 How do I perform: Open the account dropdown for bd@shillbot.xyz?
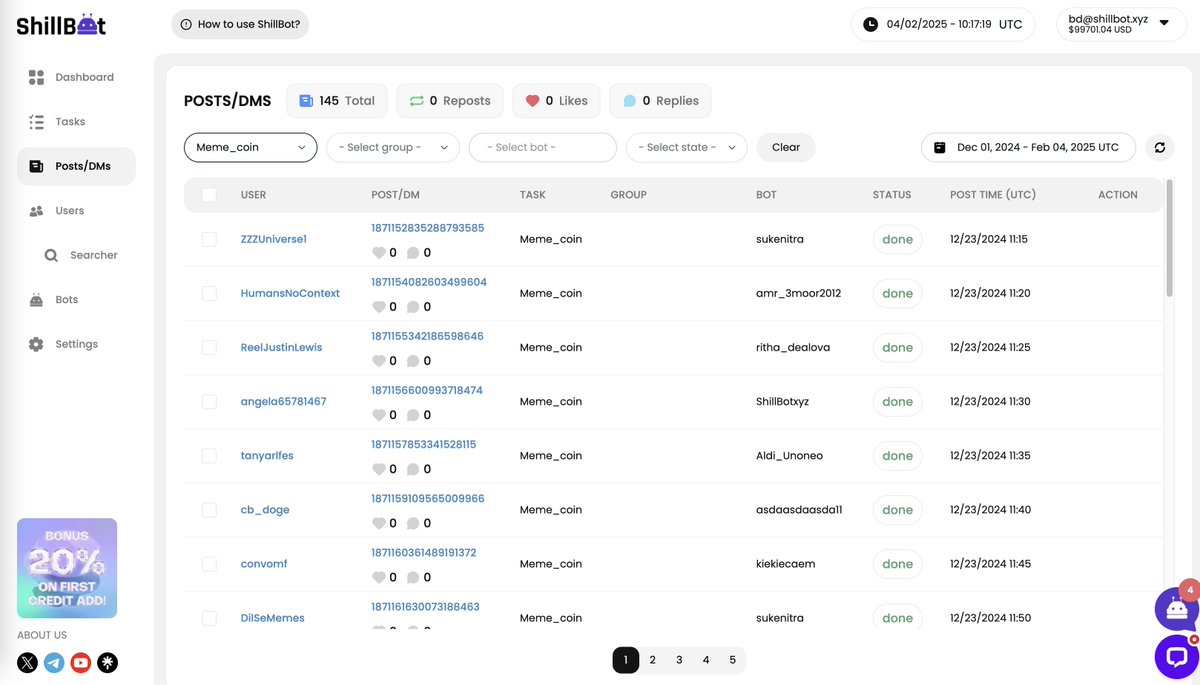[x=1121, y=23]
